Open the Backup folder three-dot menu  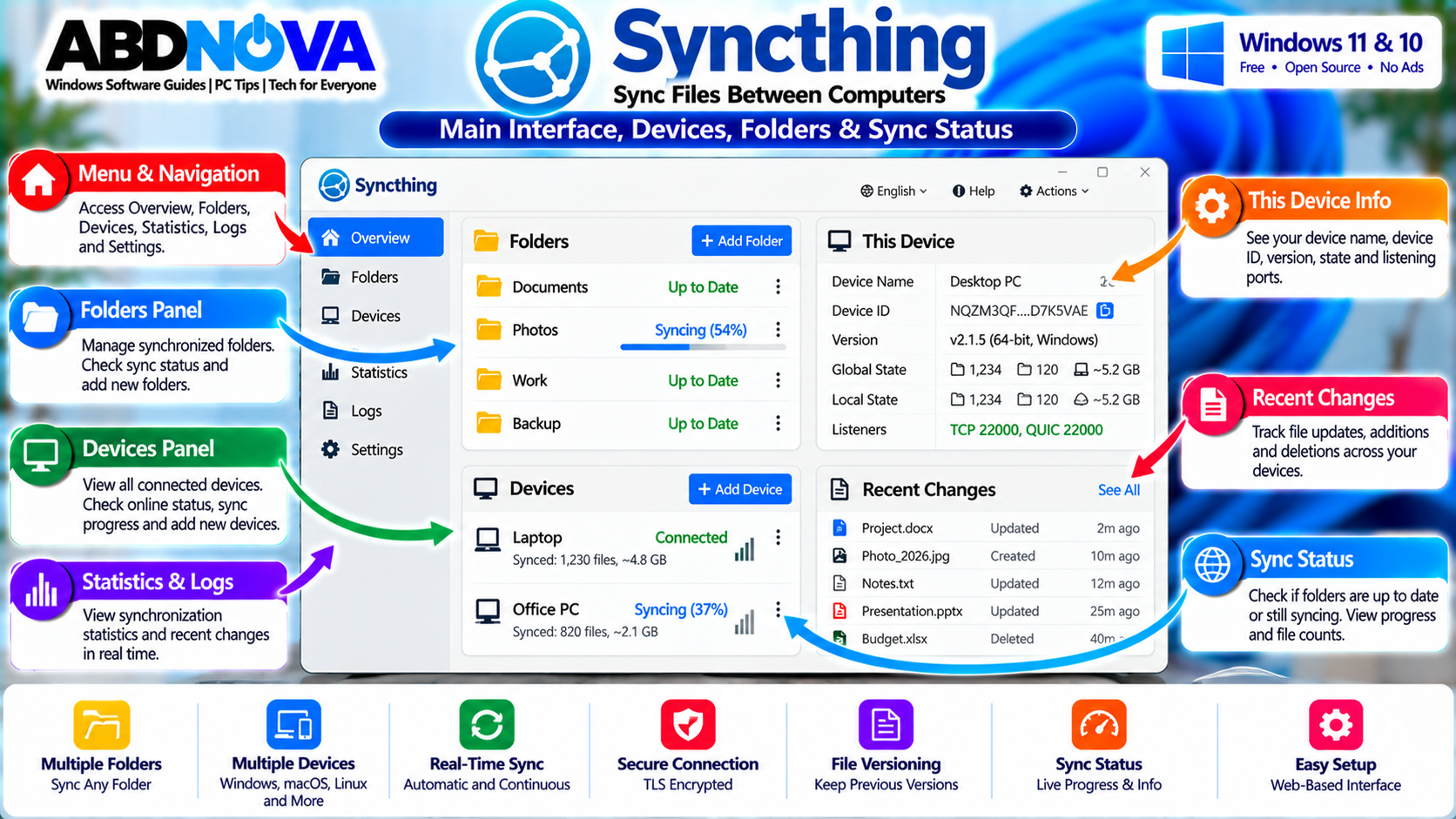[778, 423]
